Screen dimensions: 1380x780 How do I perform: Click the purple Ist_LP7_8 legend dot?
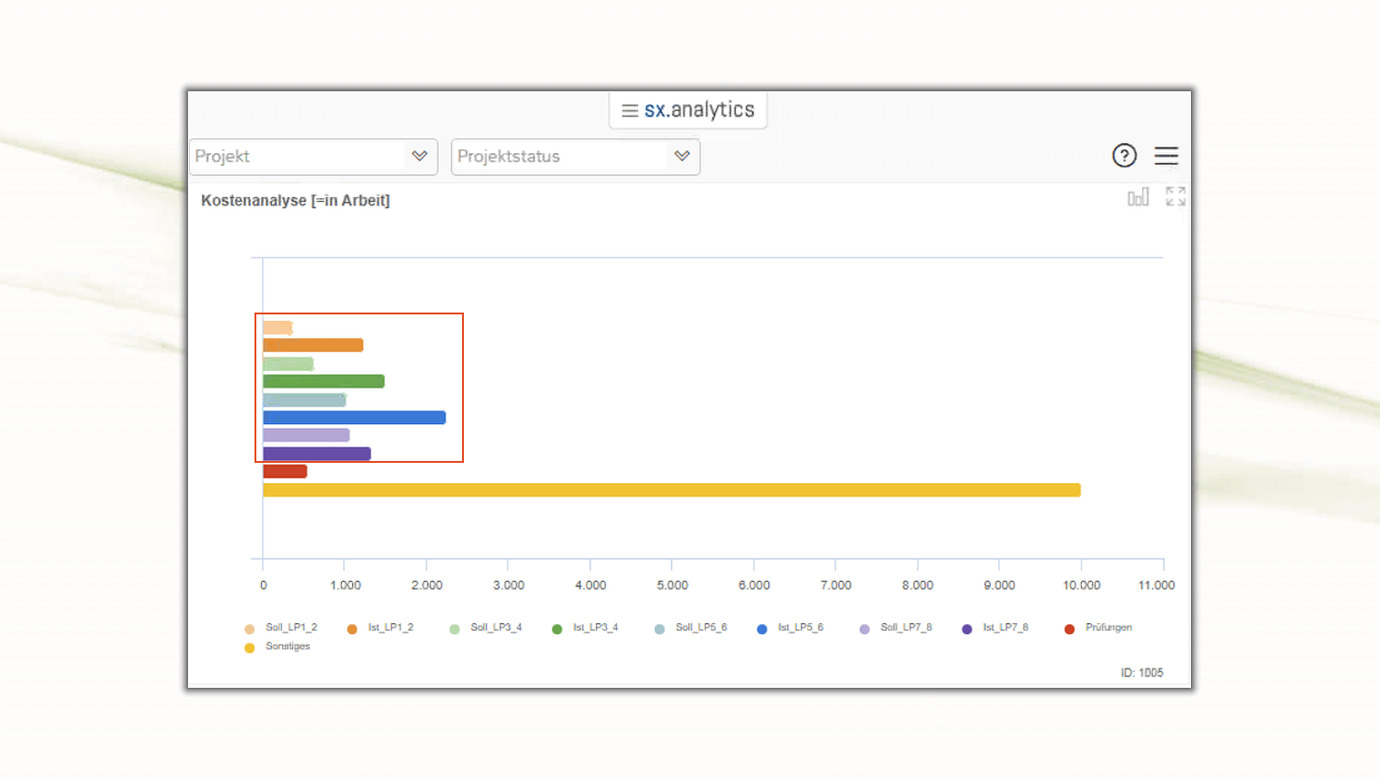tap(967, 629)
